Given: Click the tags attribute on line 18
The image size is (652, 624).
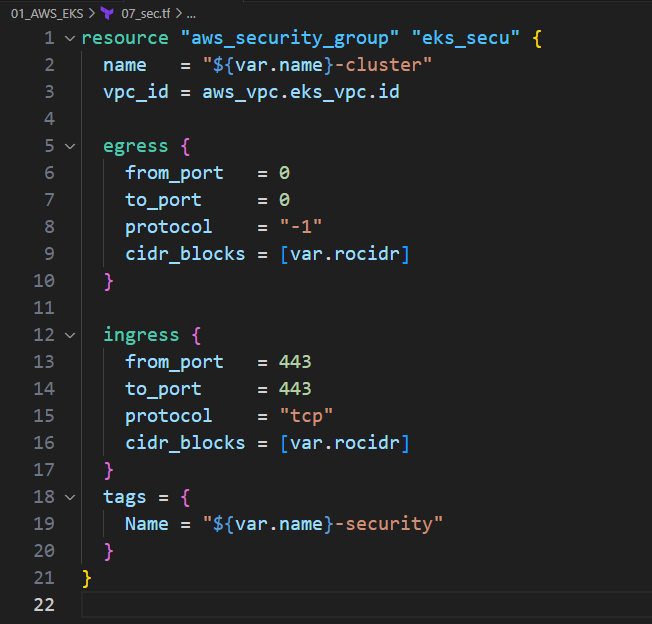Looking at the screenshot, I should 125,498.
